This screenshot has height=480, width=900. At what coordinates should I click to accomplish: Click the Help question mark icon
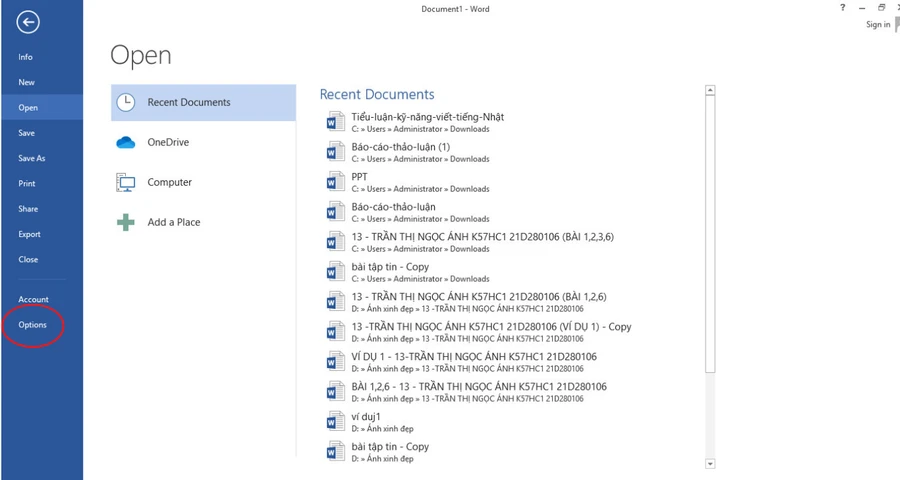[x=843, y=7]
